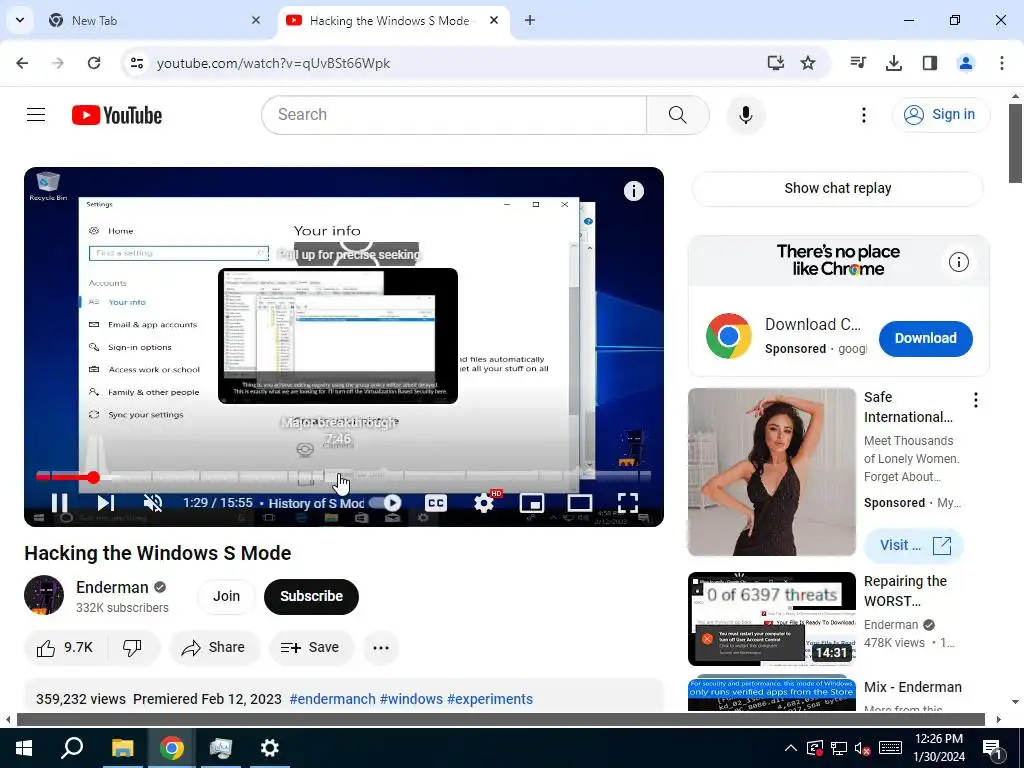Enable the miniplayer
The image size is (1024, 768).
click(x=532, y=503)
